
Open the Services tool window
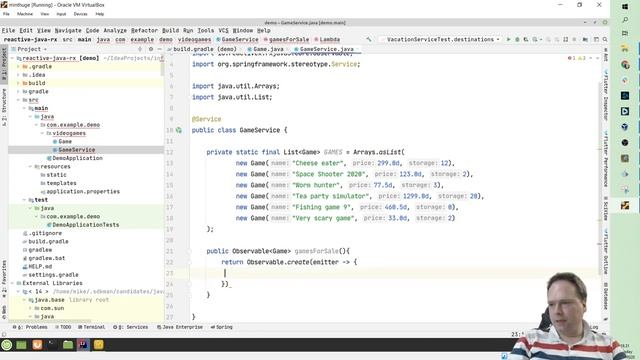click(131, 327)
